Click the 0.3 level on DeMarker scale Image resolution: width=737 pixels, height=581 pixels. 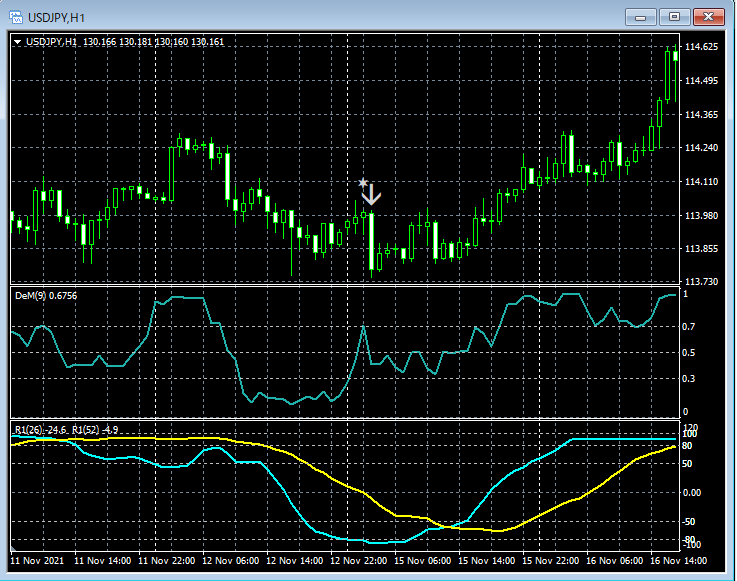[x=689, y=378]
